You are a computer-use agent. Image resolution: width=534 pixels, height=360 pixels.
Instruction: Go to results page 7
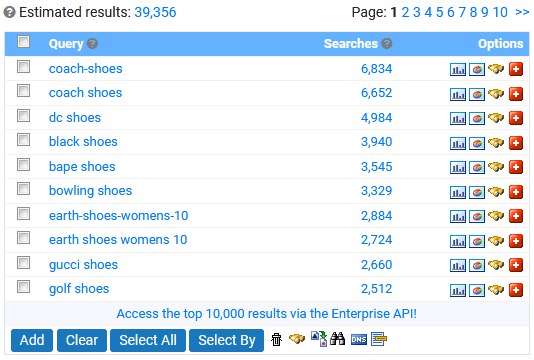click(x=462, y=12)
